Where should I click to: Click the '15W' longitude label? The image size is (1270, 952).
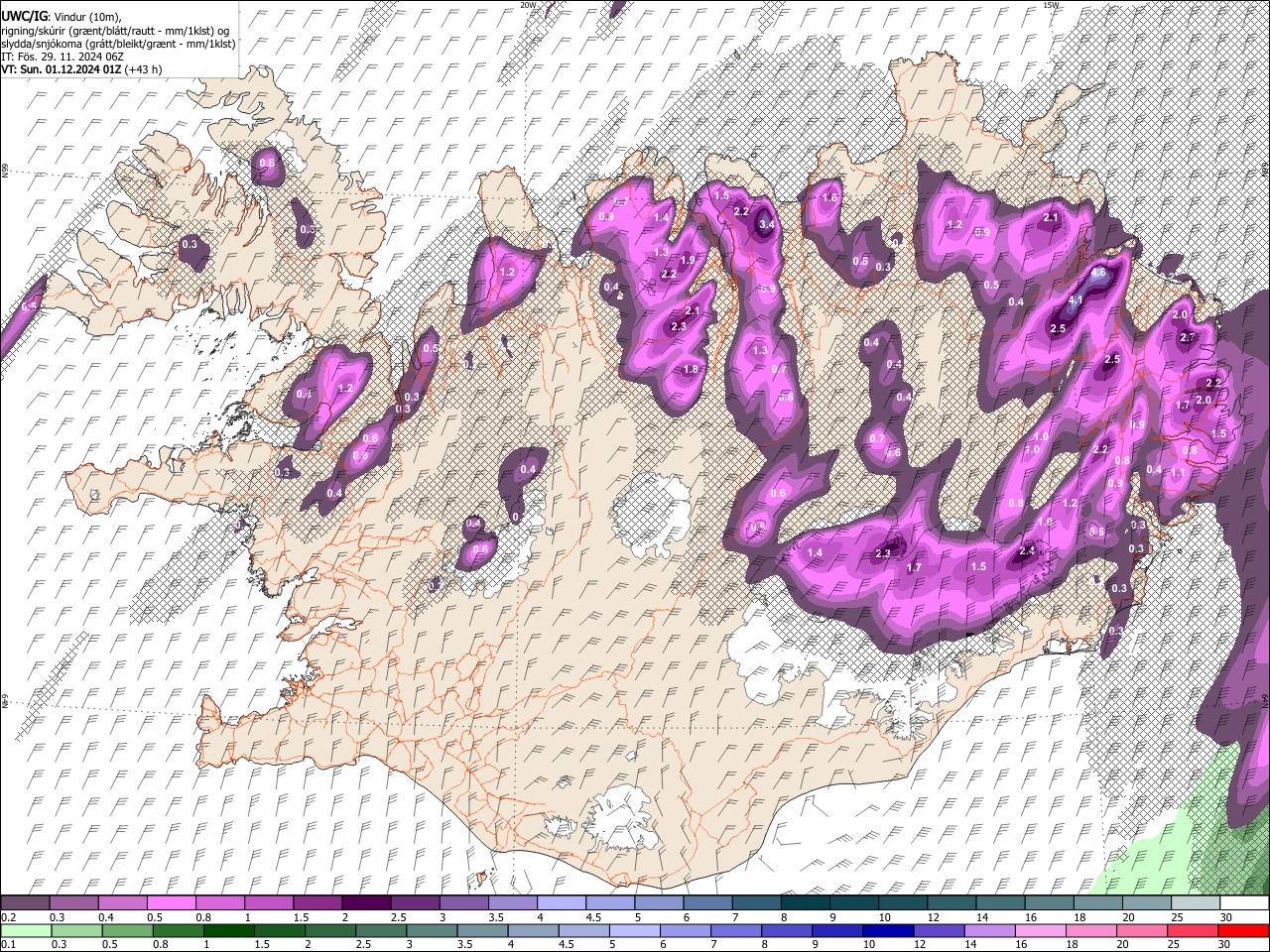(1052, 5)
